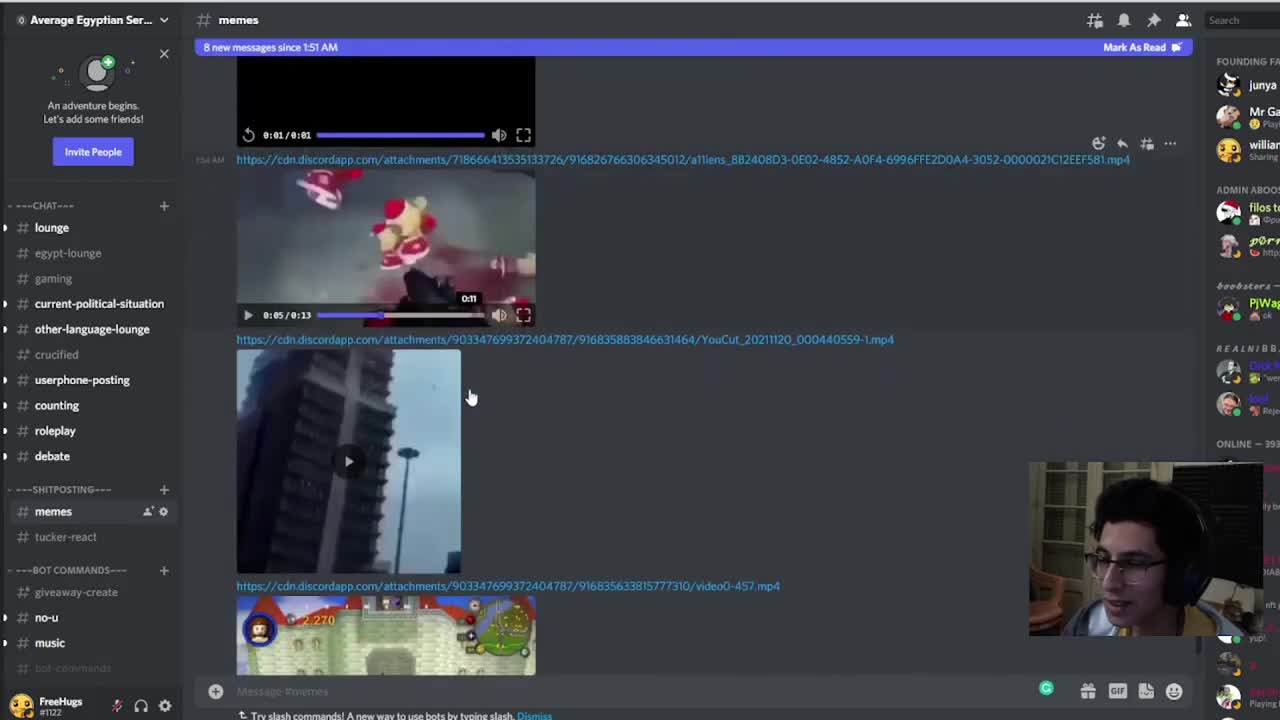Create invite for memes channel

tap(148, 512)
